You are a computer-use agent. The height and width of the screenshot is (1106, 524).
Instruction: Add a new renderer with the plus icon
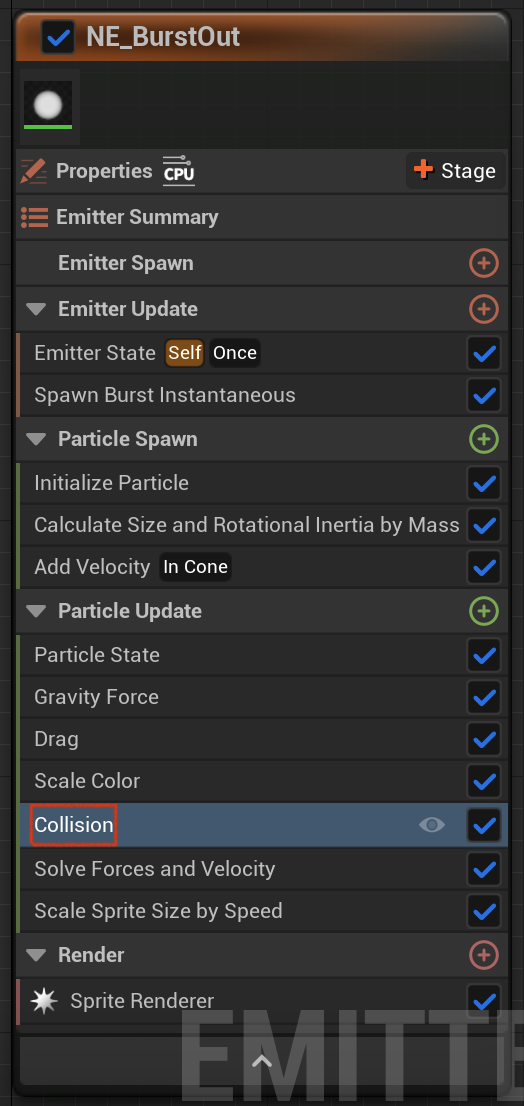pyautogui.click(x=484, y=955)
